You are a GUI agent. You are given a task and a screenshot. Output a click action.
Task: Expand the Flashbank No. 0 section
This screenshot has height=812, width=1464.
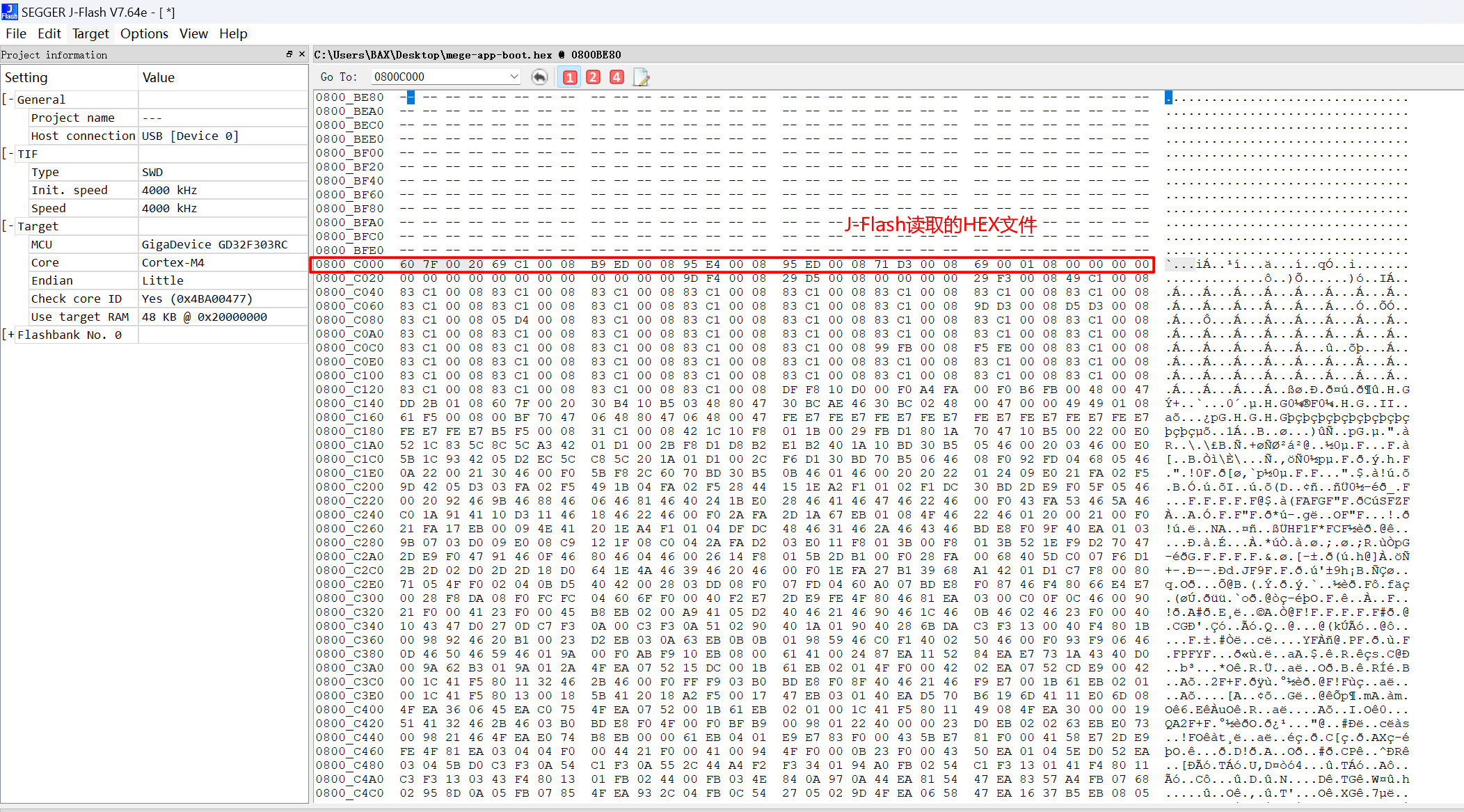pos(8,335)
